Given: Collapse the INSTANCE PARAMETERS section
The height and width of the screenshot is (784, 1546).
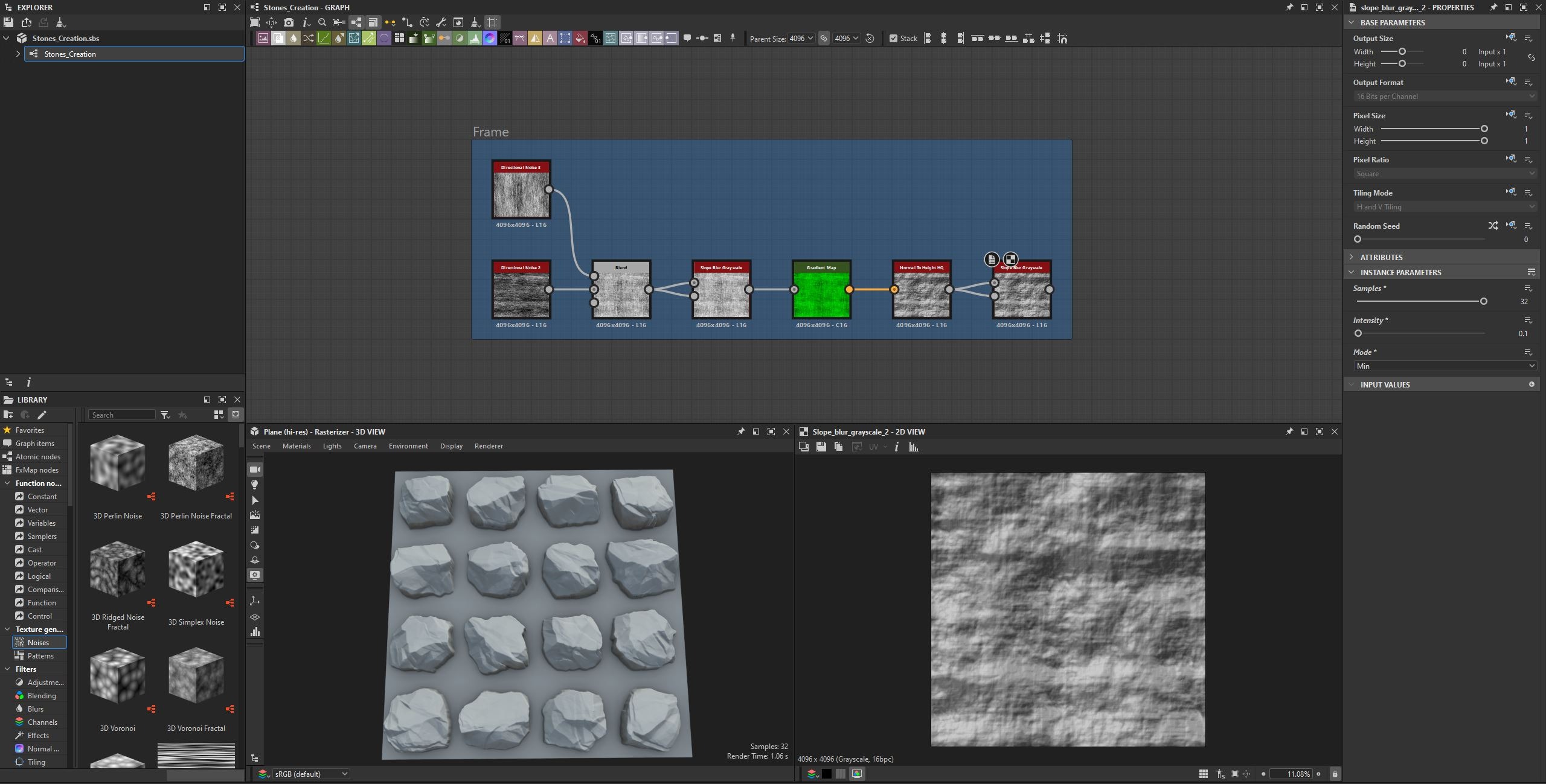Looking at the screenshot, I should click(x=1352, y=272).
